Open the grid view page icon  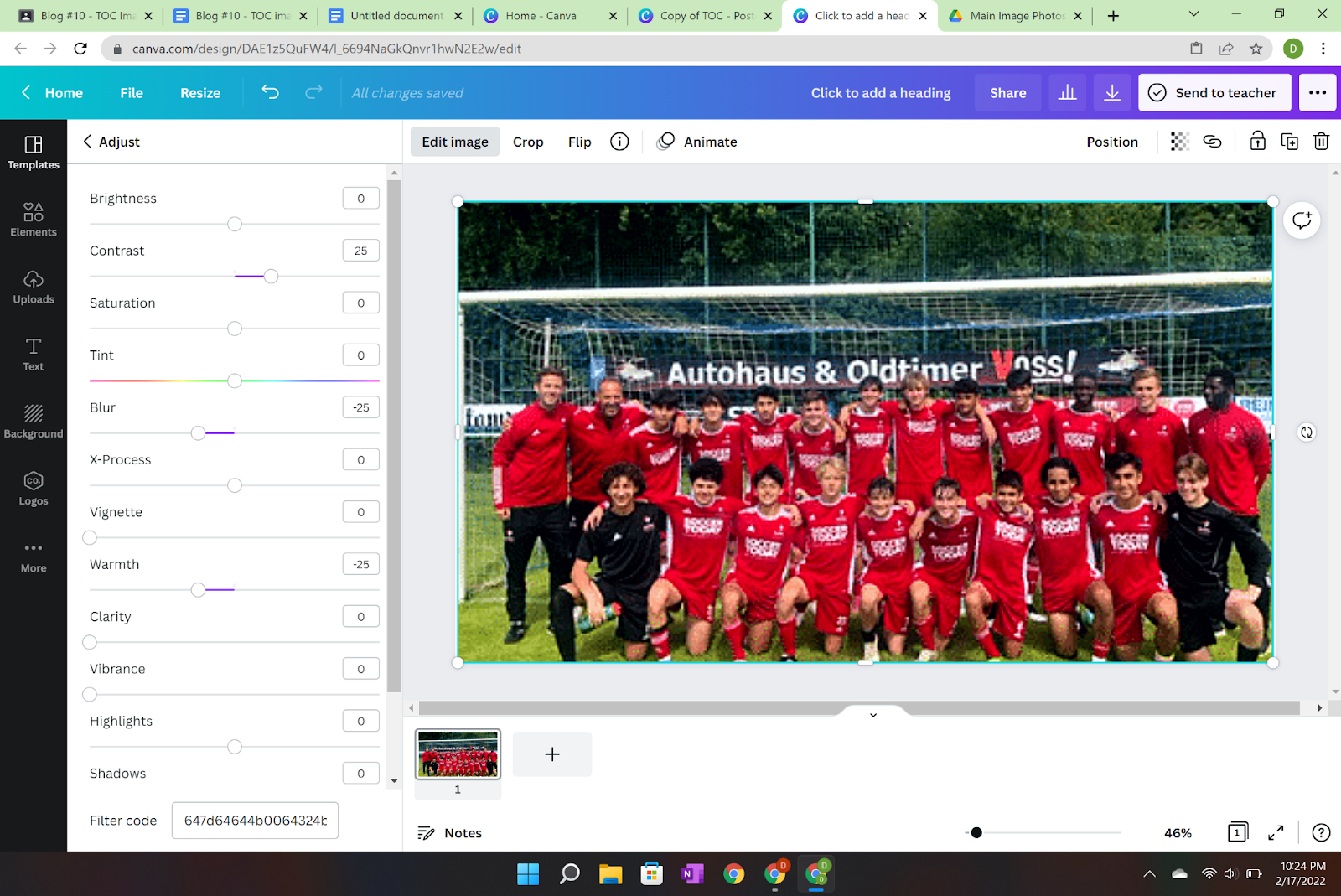pyautogui.click(x=1238, y=832)
